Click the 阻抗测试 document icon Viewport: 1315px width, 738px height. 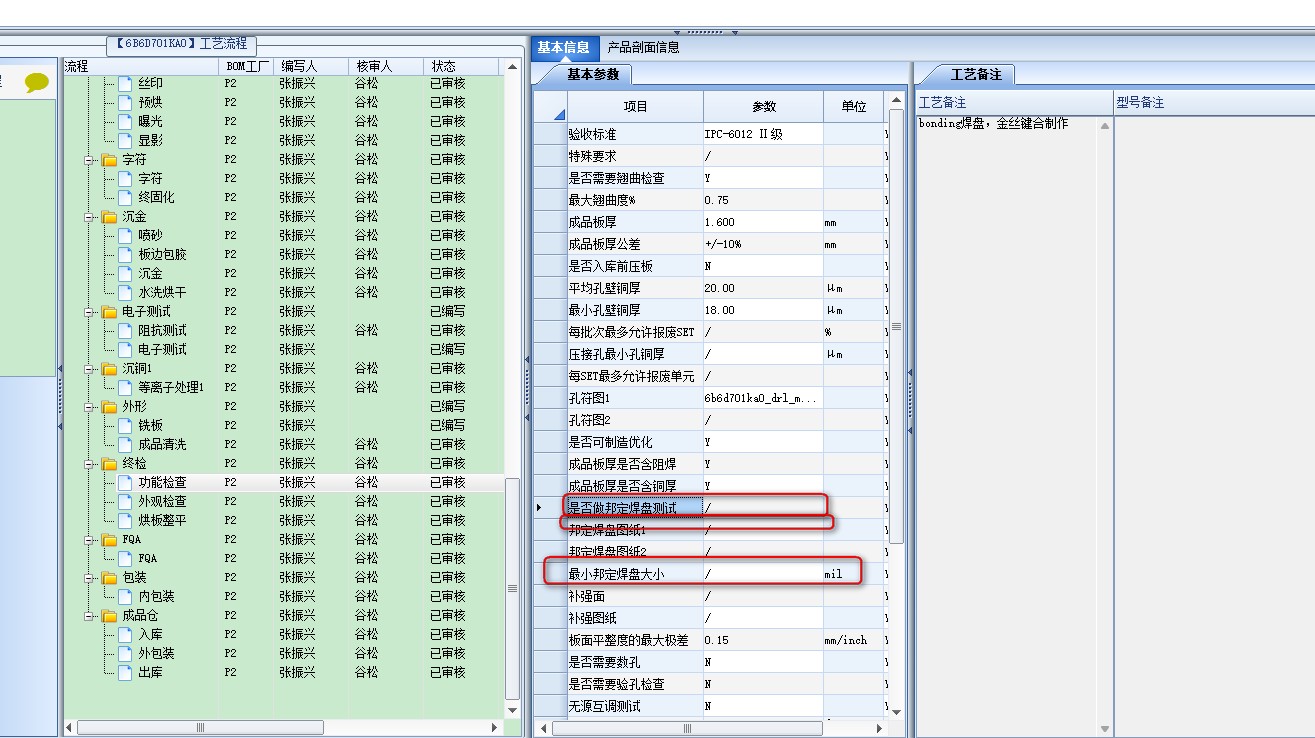click(x=125, y=330)
